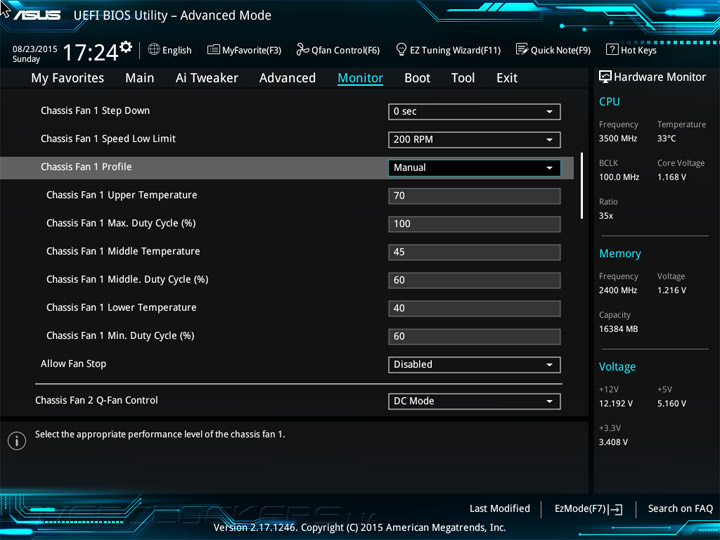
Task: Select the Chassis Fan 1 Step Down label
Action: [95, 111]
